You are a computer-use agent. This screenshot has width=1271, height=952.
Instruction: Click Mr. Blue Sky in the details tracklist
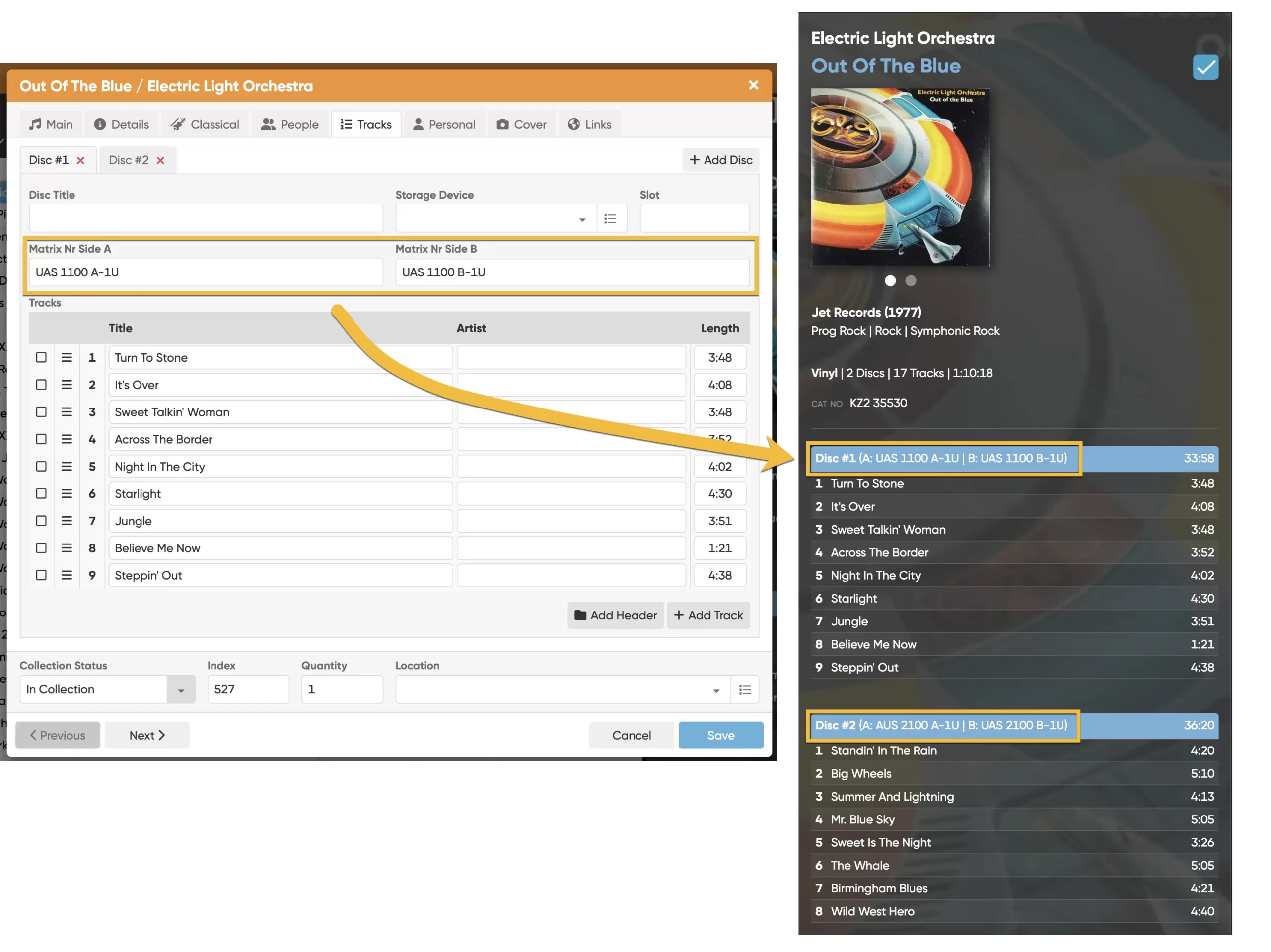[1014, 819]
